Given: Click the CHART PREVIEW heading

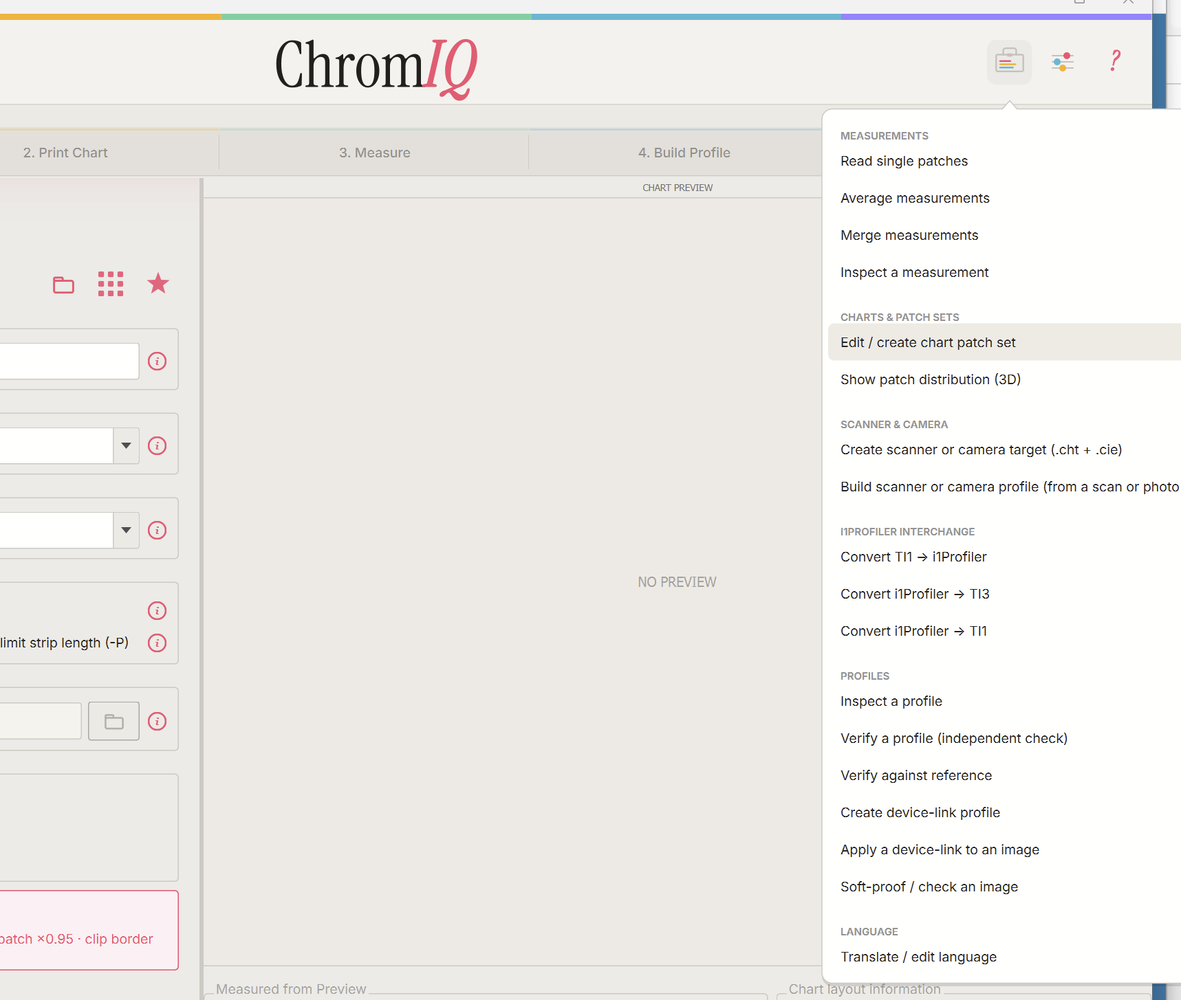Looking at the screenshot, I should pos(677,188).
